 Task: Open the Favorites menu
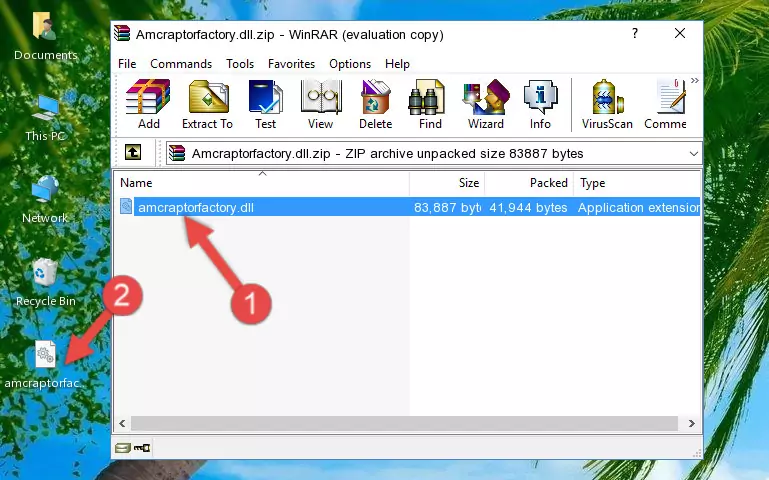click(291, 64)
